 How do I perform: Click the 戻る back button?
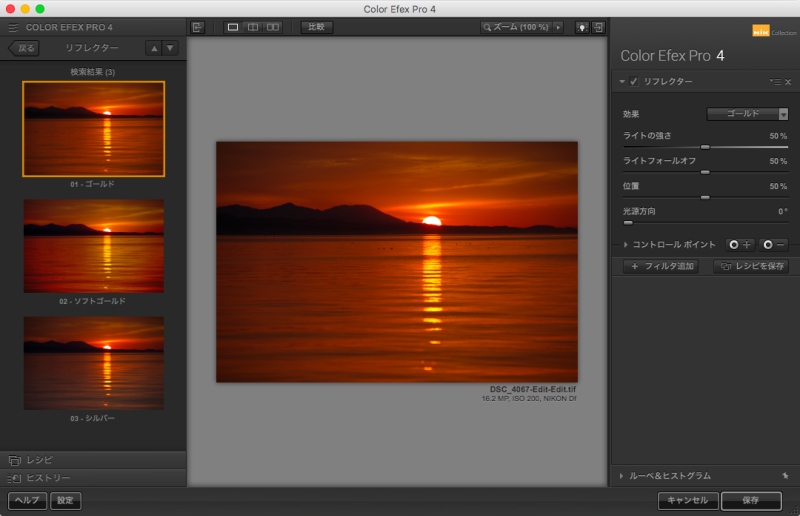point(24,48)
